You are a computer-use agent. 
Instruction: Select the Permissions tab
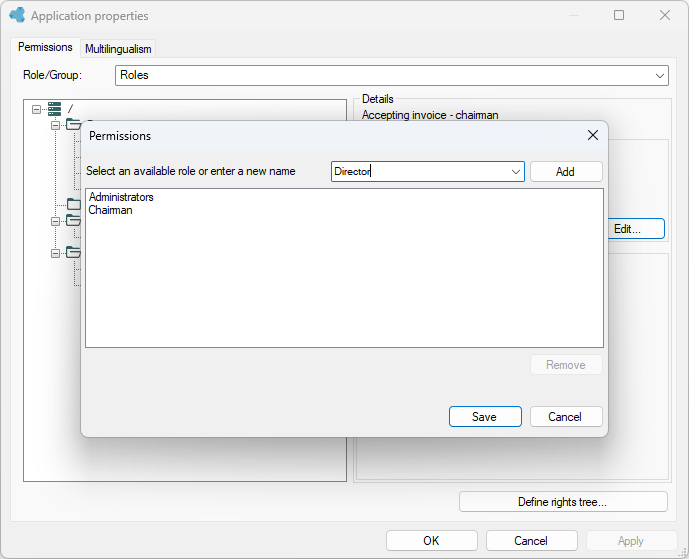coord(45,47)
